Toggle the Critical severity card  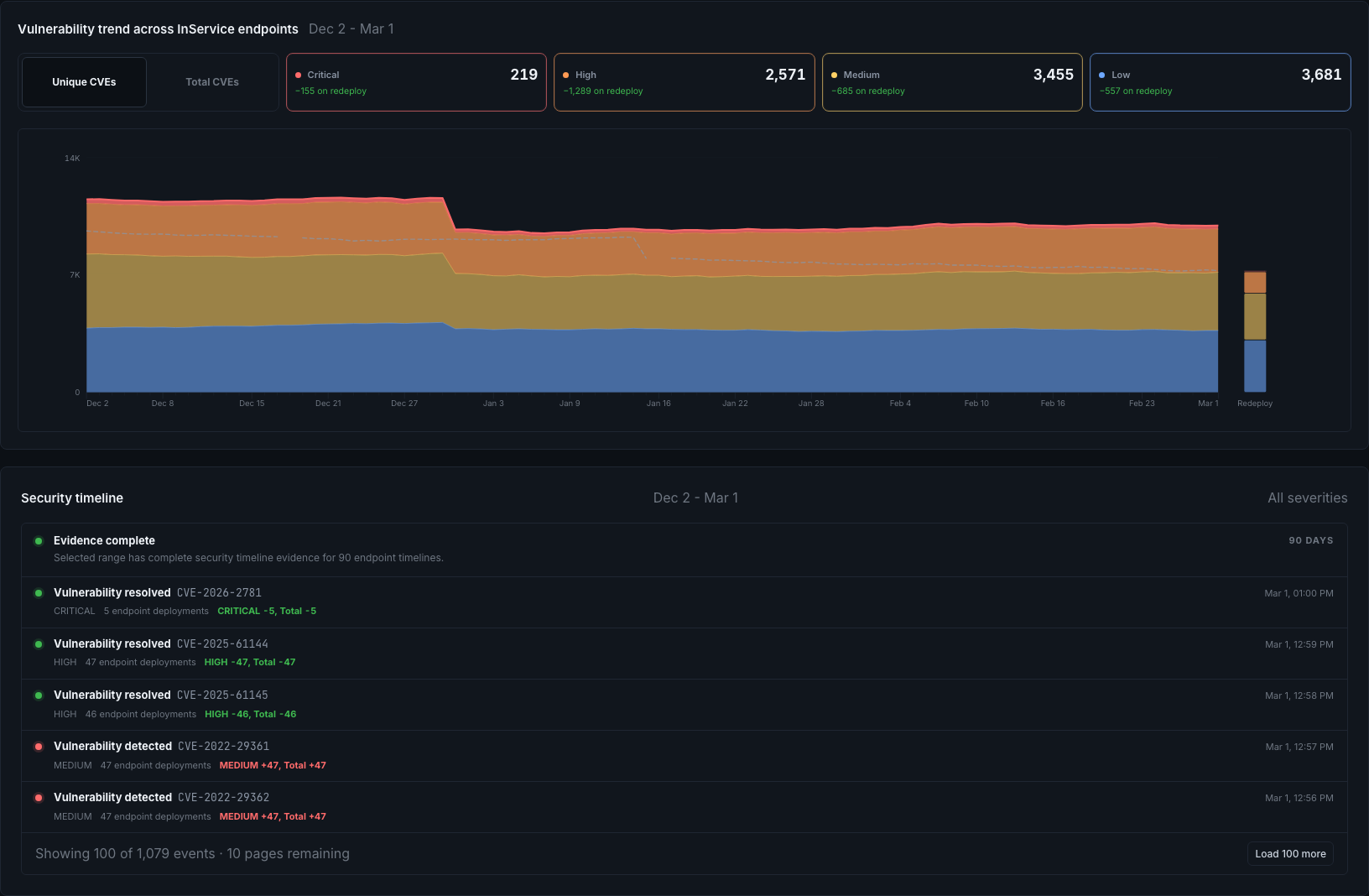click(x=416, y=82)
